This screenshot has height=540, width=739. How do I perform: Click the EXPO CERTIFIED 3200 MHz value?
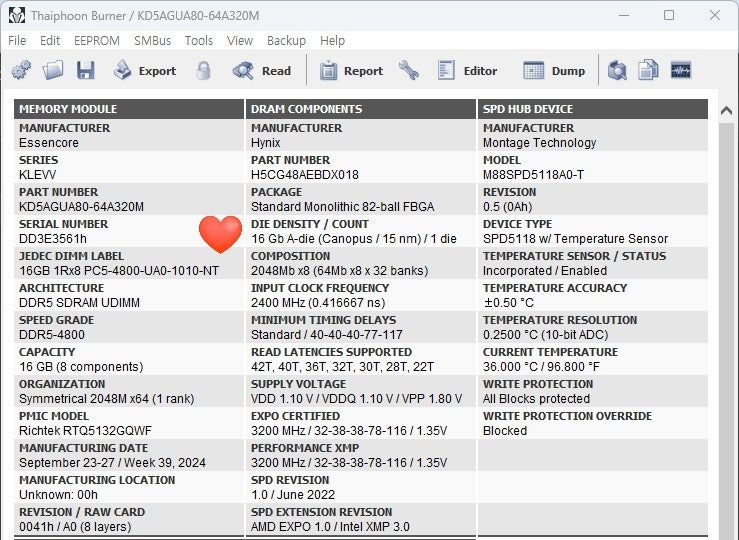click(349, 431)
